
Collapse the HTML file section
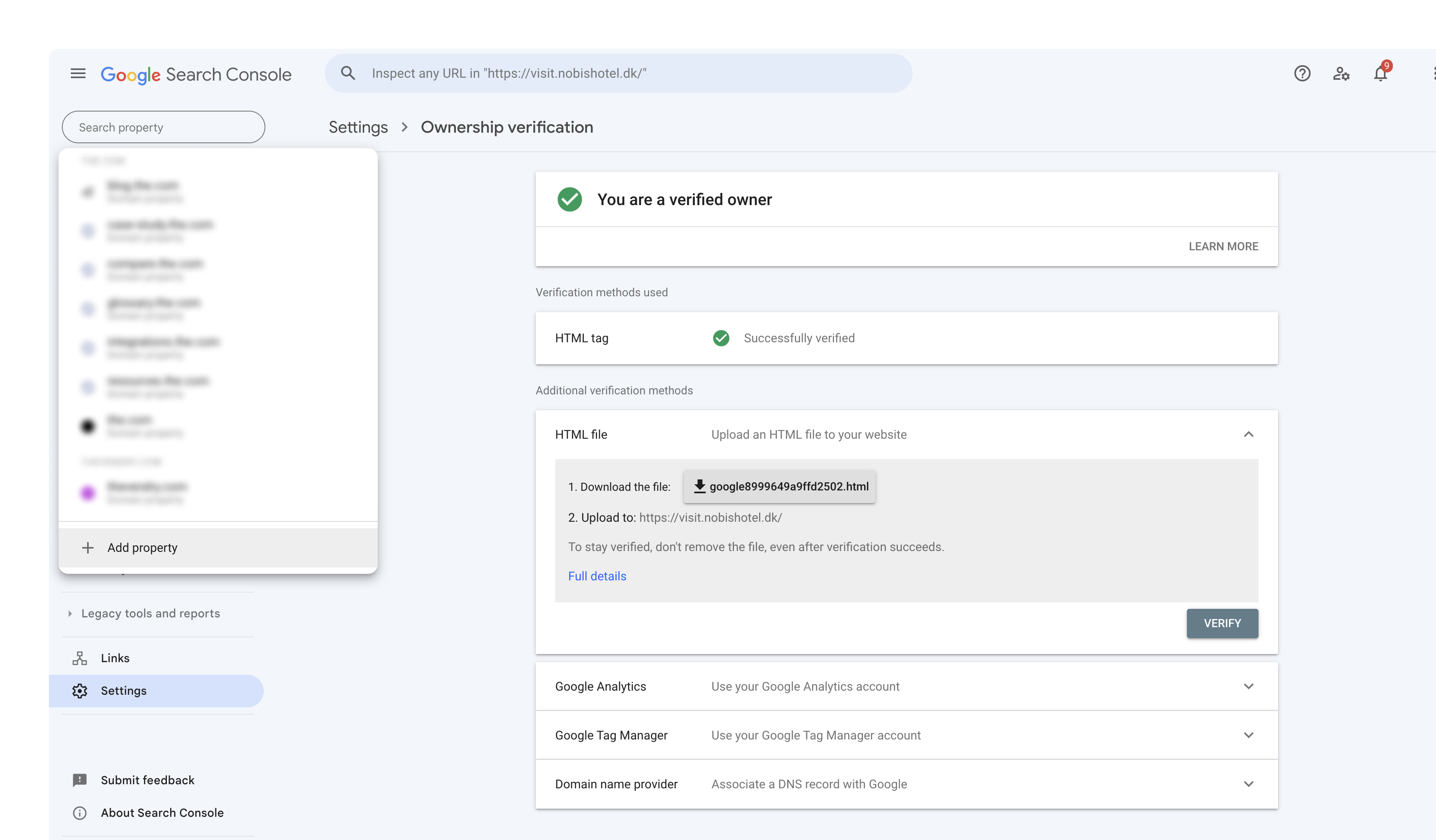click(1248, 434)
